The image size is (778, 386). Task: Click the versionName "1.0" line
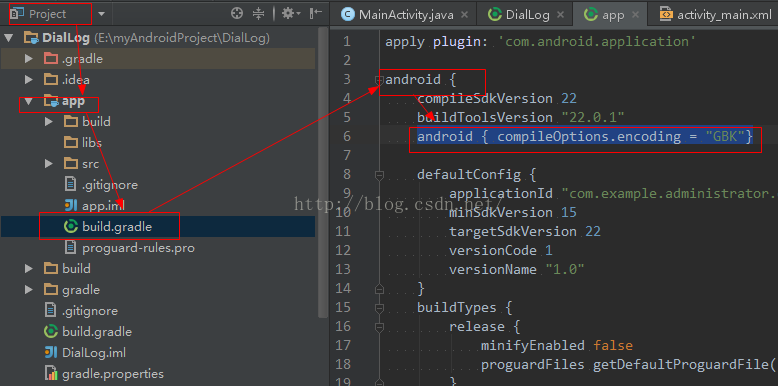click(x=517, y=269)
